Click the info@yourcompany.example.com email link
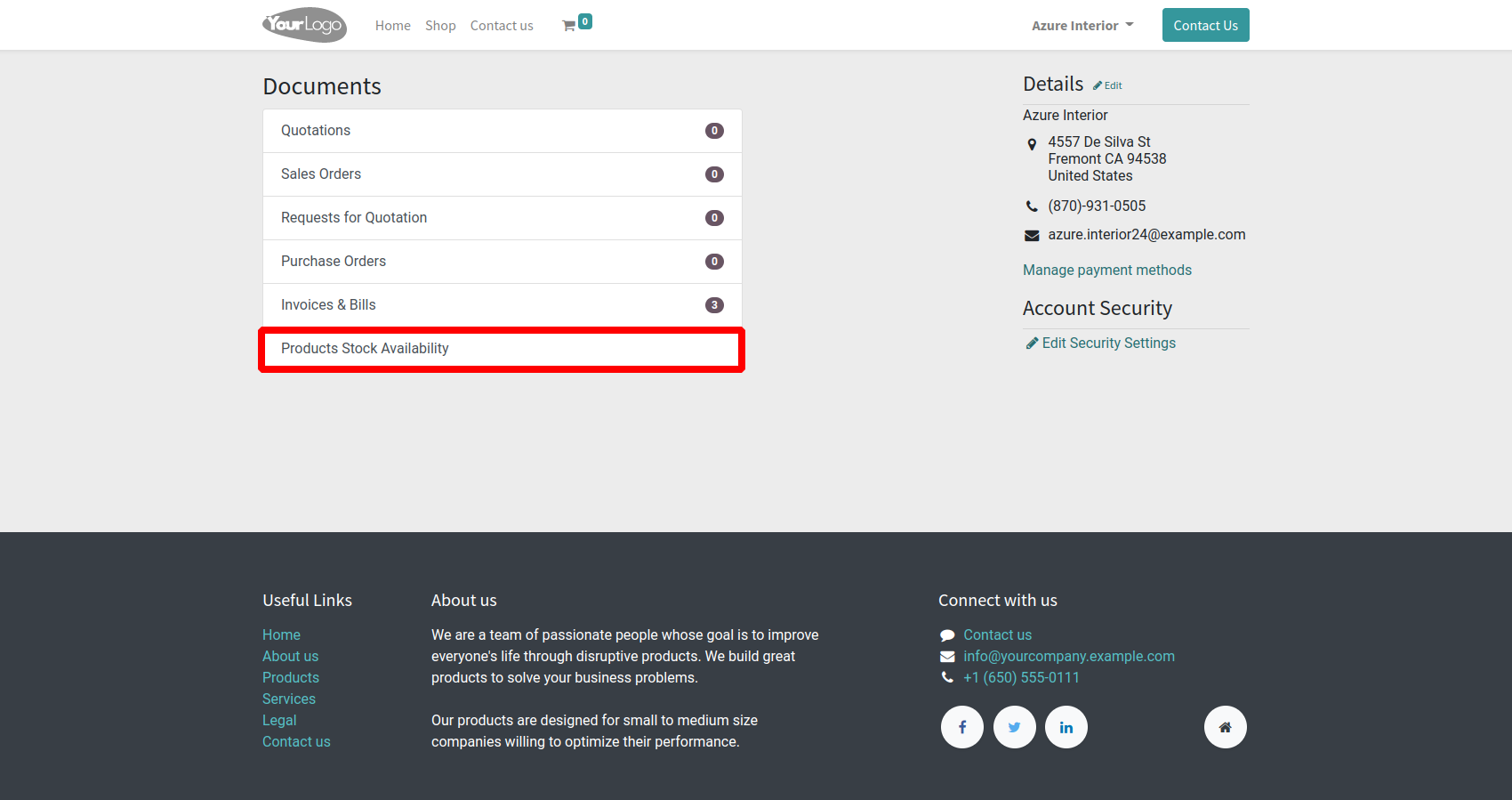 (1068, 656)
